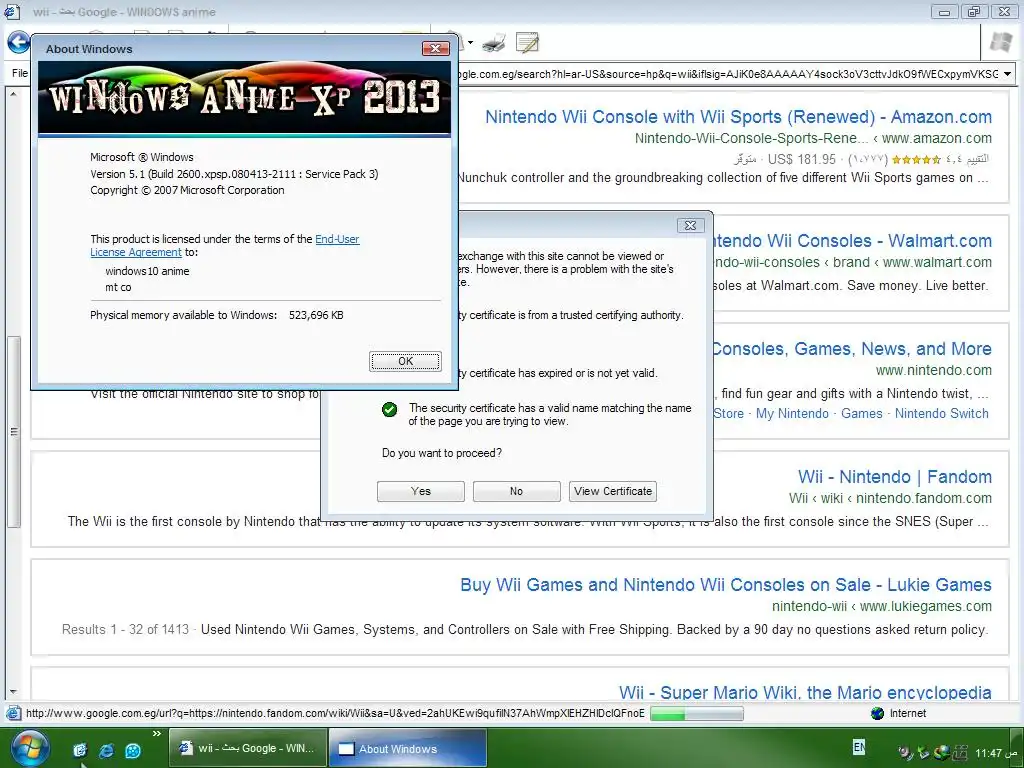Click the vertical scrollbar thumb
Image resolution: width=1024 pixels, height=768 pixels.
(x=14, y=431)
